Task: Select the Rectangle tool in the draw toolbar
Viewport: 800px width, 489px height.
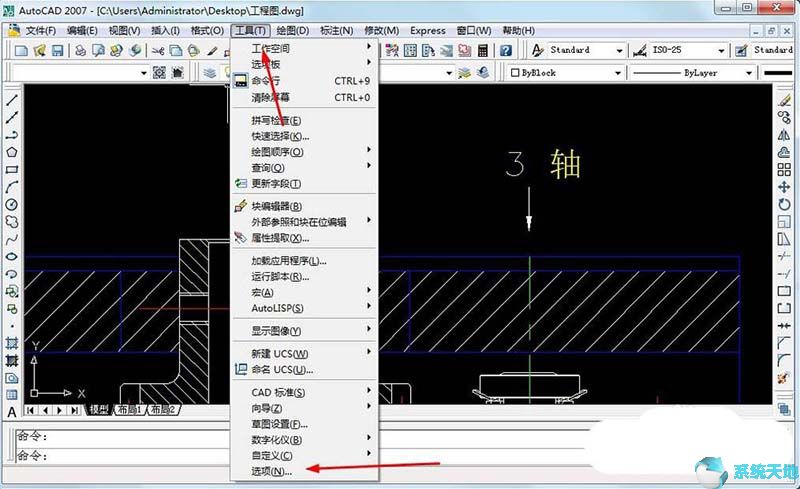Action: 12,169
